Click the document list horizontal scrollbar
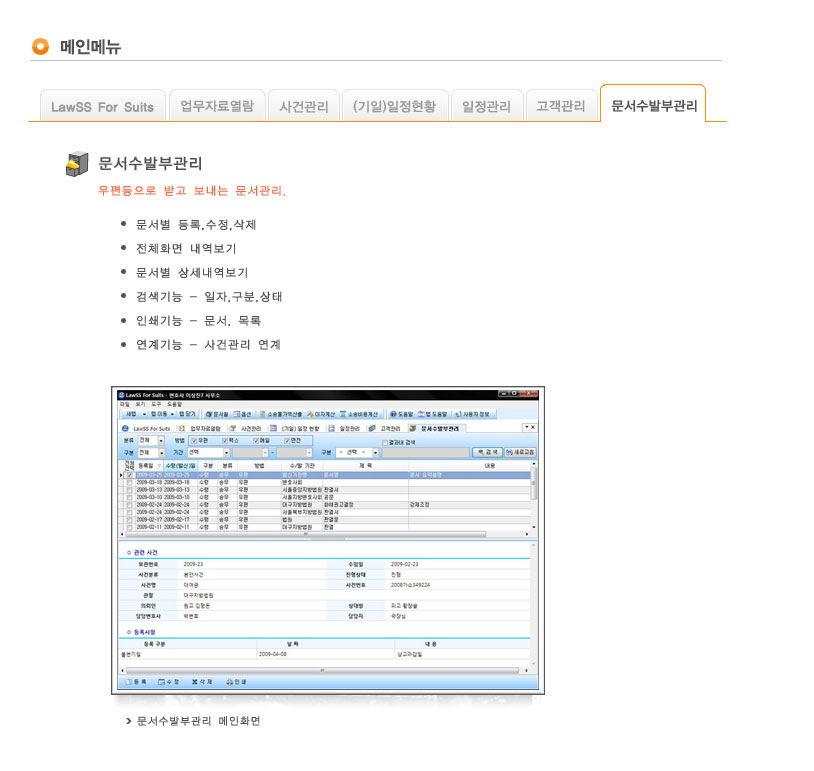 click(x=306, y=534)
